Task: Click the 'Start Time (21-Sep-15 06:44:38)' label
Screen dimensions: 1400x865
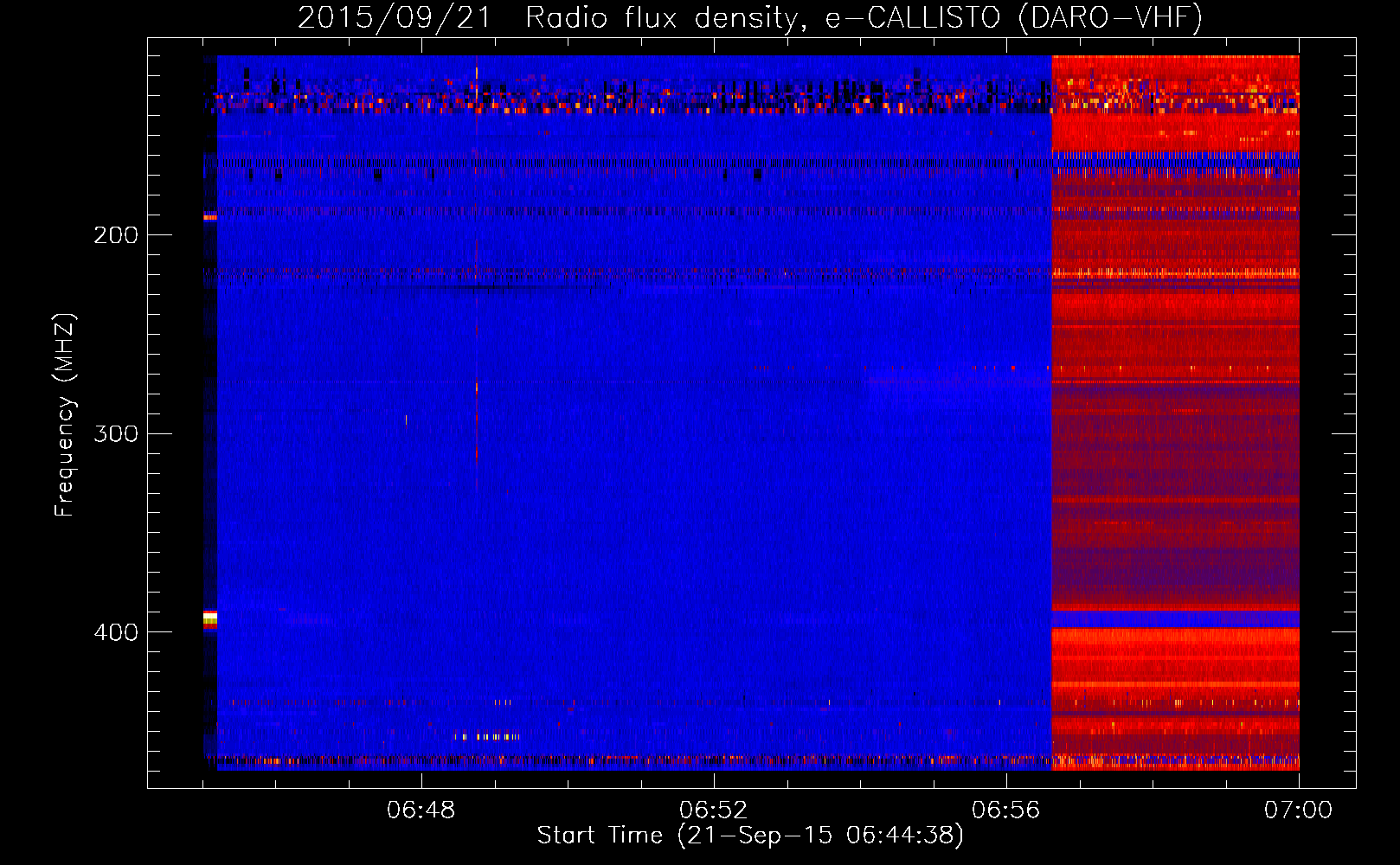Action: pos(750,836)
